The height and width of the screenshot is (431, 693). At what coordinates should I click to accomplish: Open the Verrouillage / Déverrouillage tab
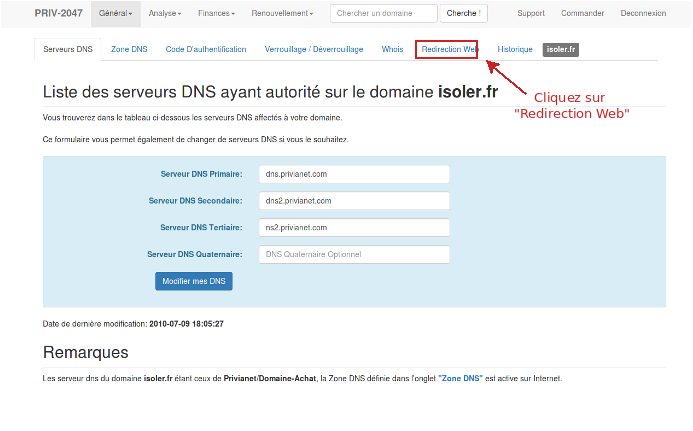pyautogui.click(x=314, y=50)
